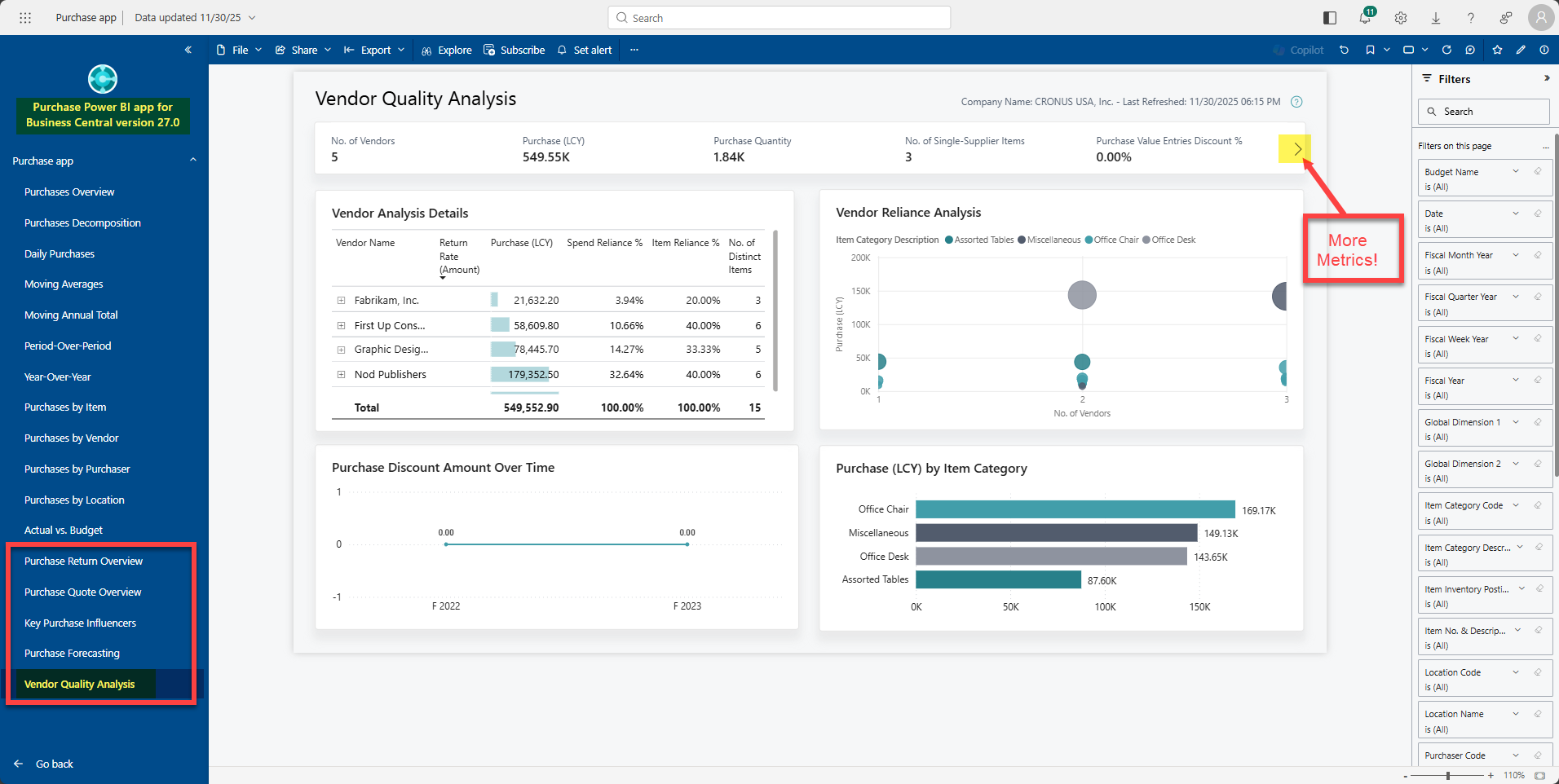
Task: Click the download icon in header
Action: [x=1436, y=18]
